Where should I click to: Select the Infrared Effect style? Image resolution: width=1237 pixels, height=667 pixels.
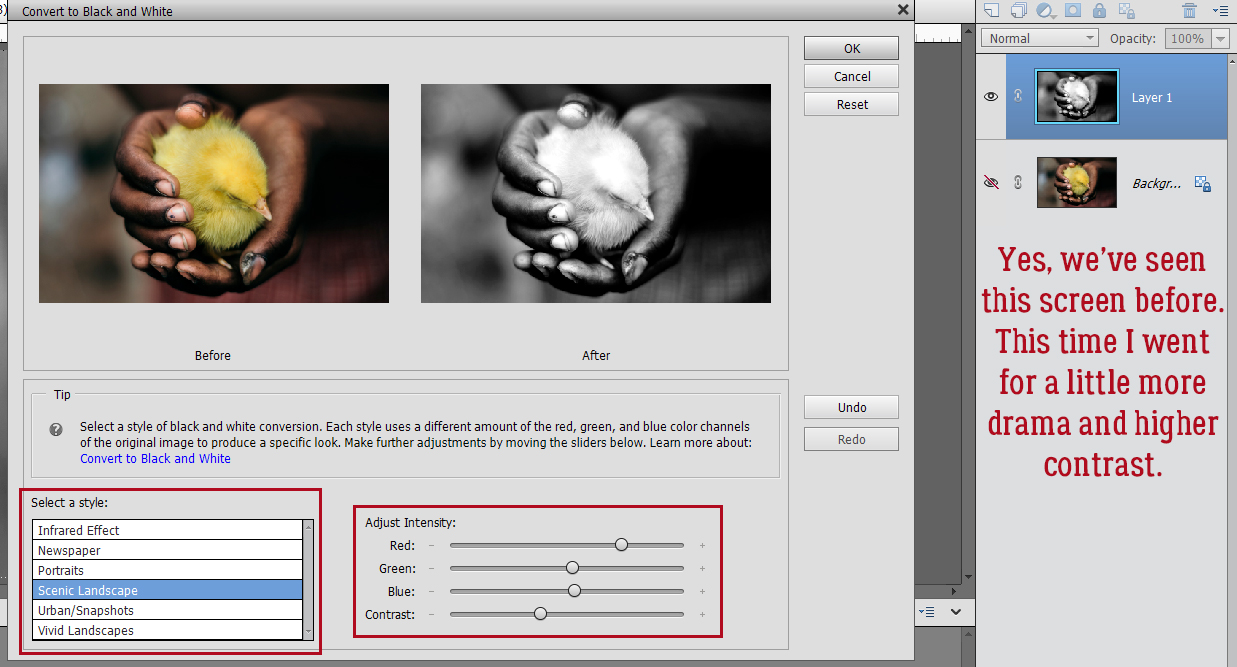pos(167,530)
